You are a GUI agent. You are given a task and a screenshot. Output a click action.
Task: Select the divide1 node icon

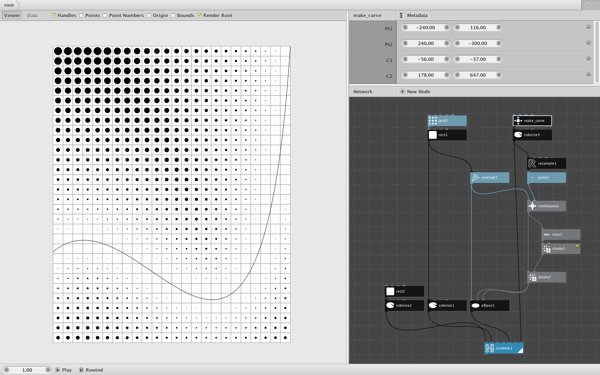click(546, 249)
